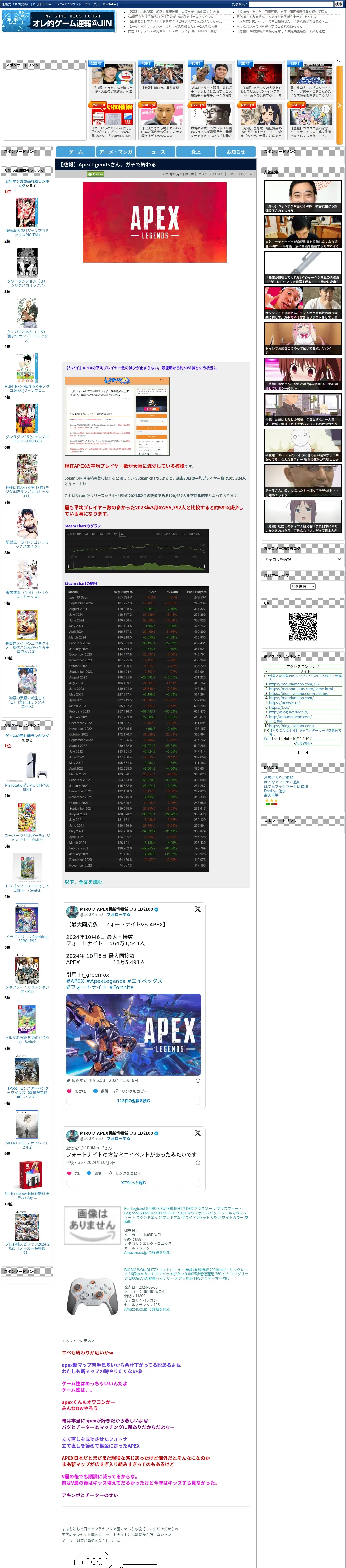Image resolution: width=346 pixels, height=1568 pixels.
Task: Click お気に入りに追加 link
Action: [278, 777]
